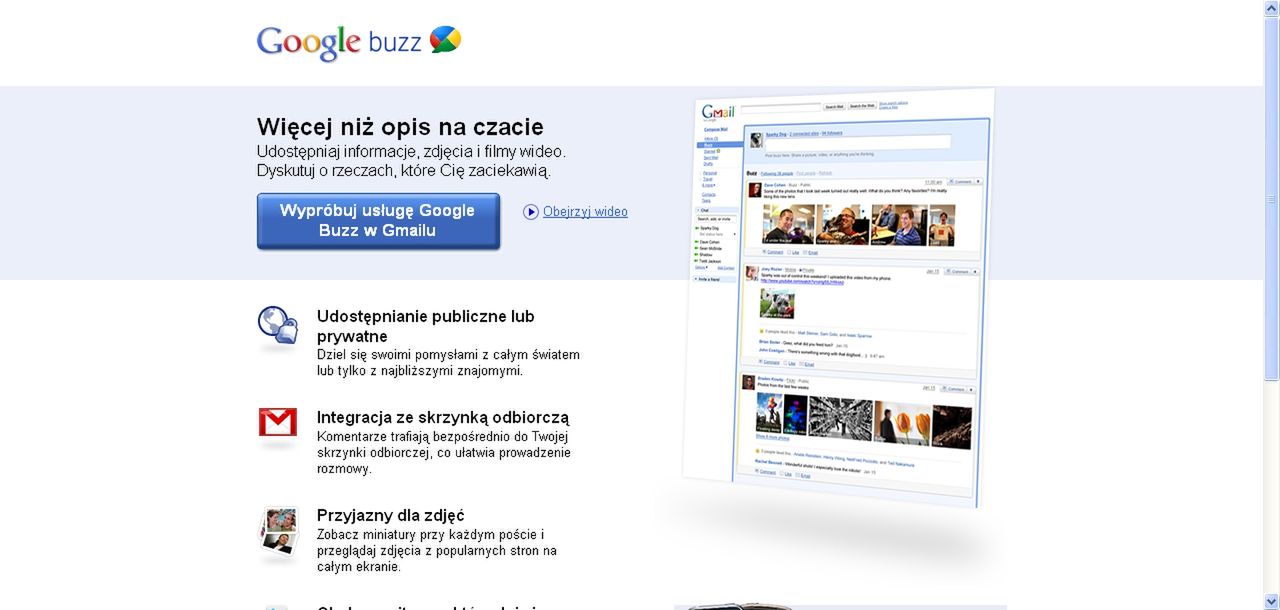
Task: Click heading 'Udostępnianie publiczne lub prywatne'
Action: [426, 326]
